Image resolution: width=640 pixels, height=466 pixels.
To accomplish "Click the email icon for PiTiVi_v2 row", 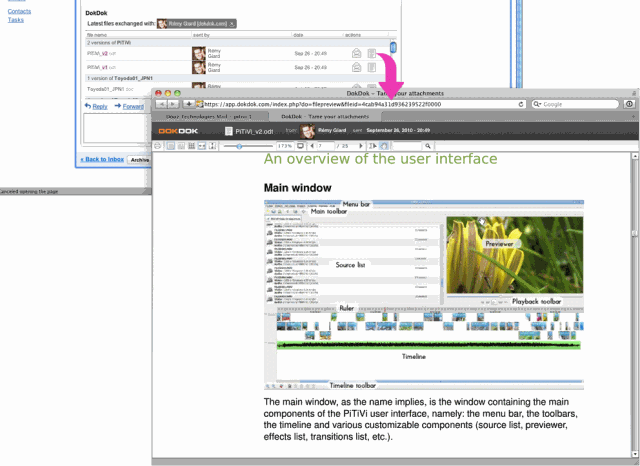I will point(357,52).
